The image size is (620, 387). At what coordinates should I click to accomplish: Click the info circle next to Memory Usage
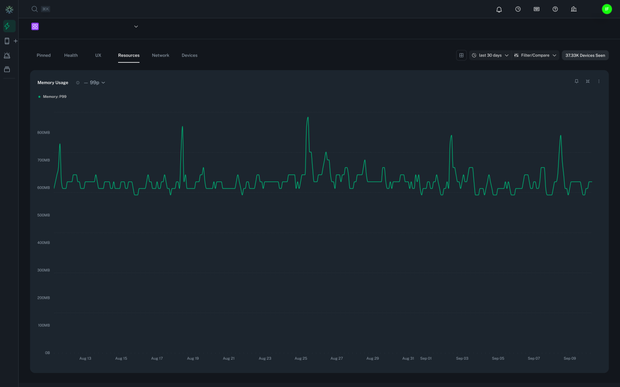pos(78,83)
